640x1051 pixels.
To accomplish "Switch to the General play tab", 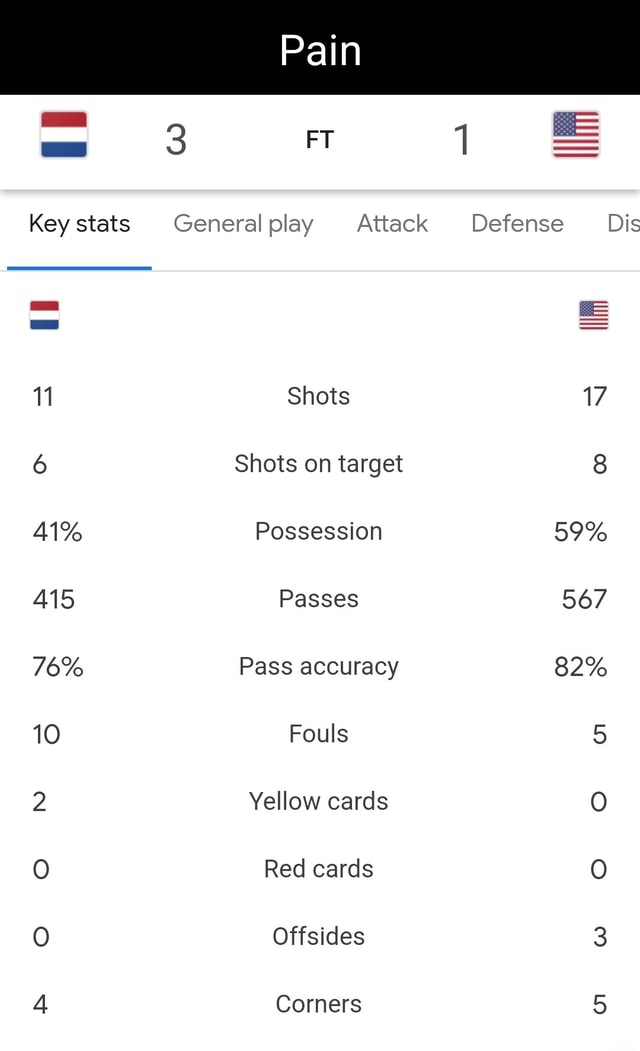I will point(243,224).
